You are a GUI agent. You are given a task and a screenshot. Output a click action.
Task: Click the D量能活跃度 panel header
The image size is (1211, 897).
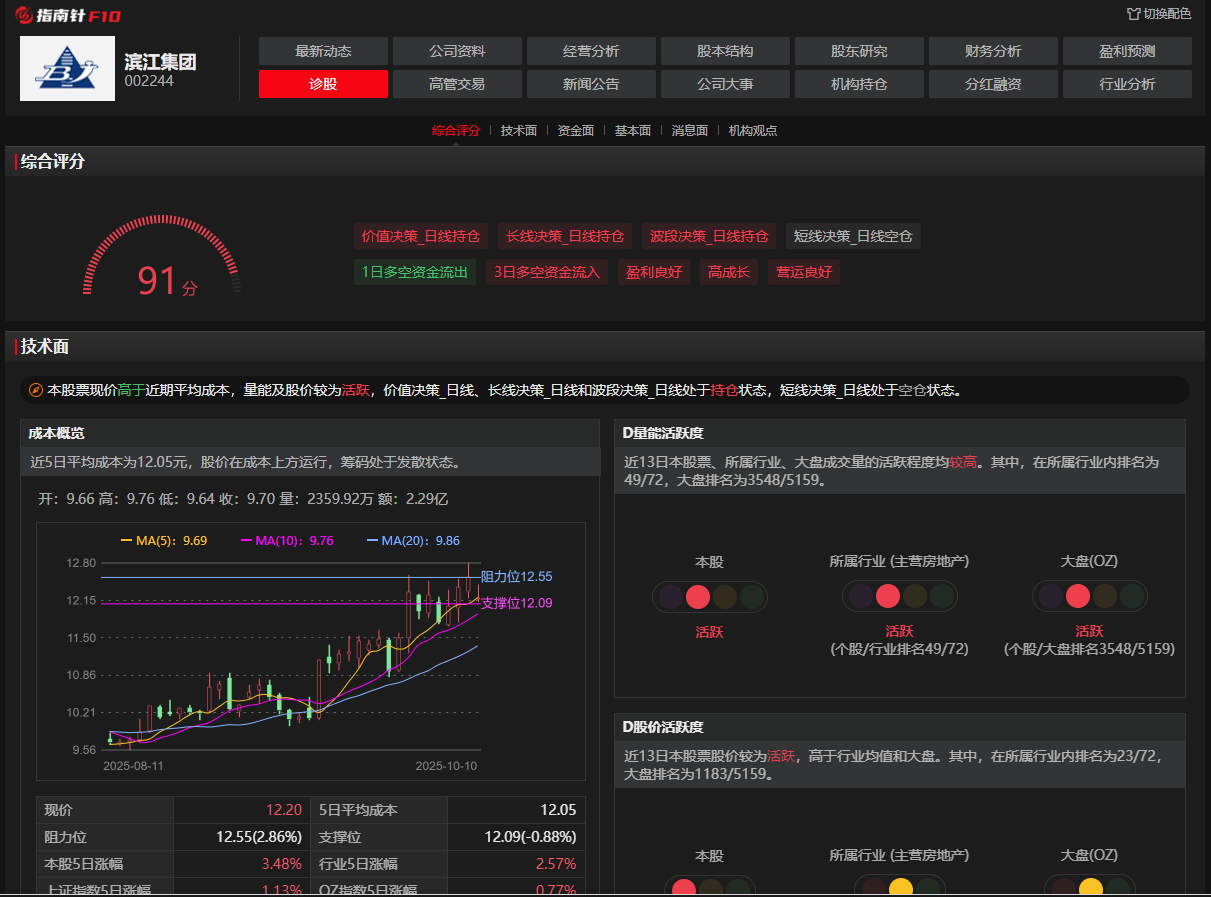pyautogui.click(x=900, y=433)
